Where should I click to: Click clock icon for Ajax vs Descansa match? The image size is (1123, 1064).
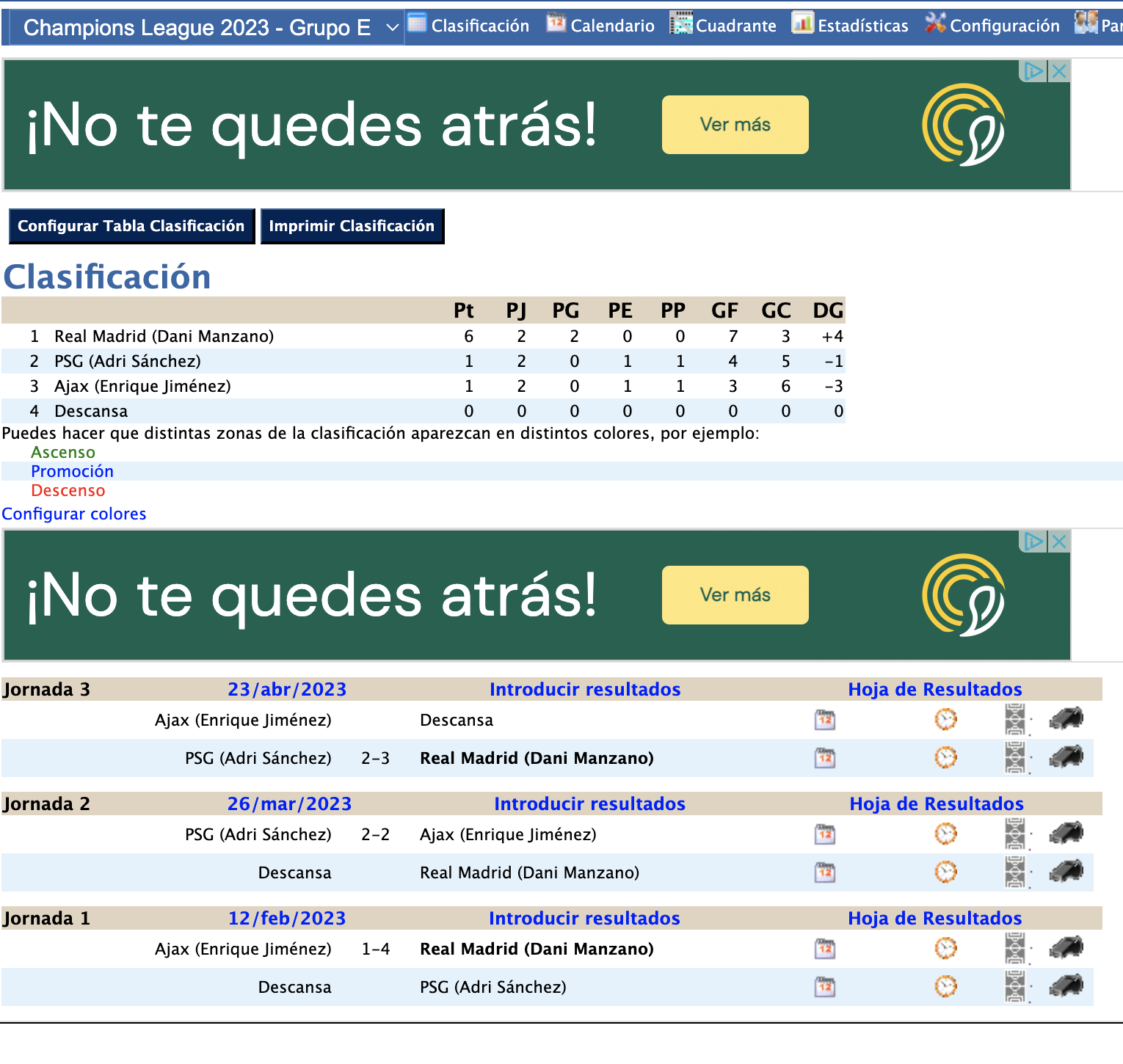945,720
